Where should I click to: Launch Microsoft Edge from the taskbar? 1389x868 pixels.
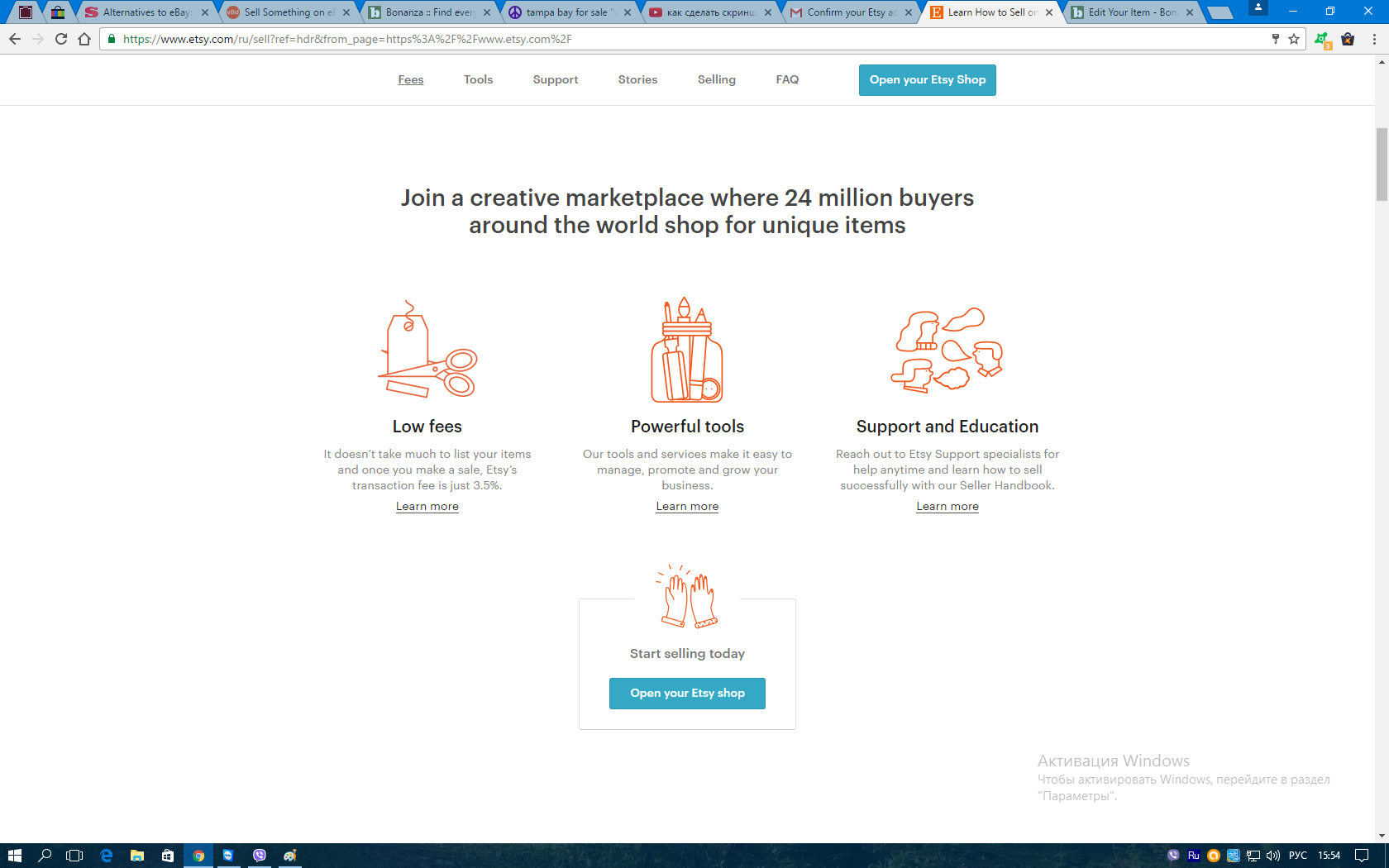click(x=106, y=856)
